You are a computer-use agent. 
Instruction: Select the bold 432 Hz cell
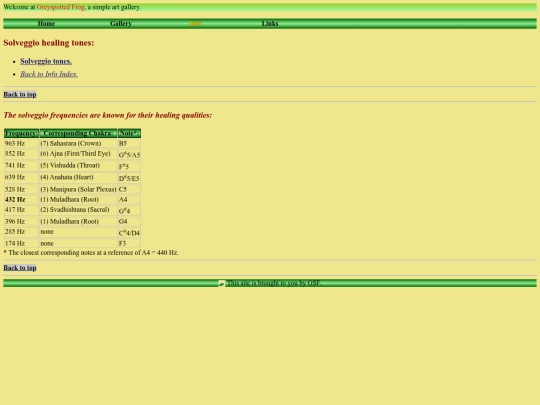tap(21, 199)
